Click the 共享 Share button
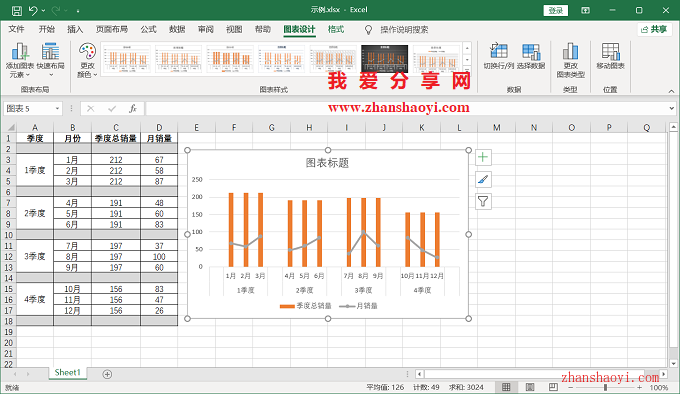This screenshot has width=680, height=394. click(x=654, y=29)
